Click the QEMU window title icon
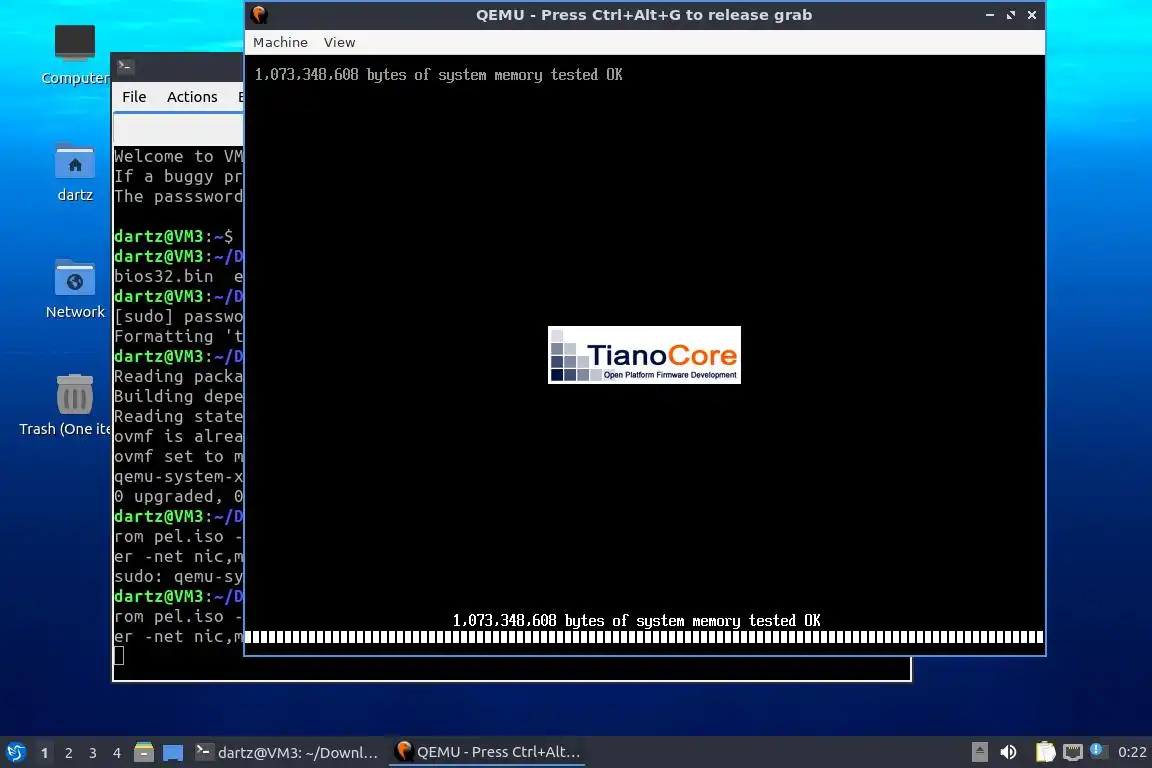Image resolution: width=1152 pixels, height=768 pixels. click(259, 15)
